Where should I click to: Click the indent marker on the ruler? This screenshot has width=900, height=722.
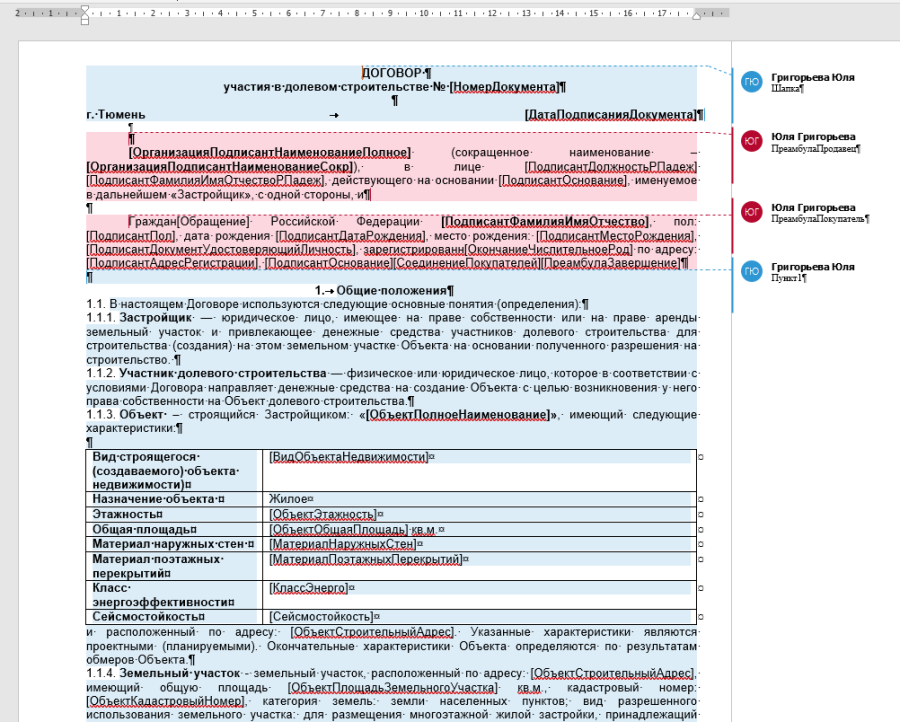(84, 14)
